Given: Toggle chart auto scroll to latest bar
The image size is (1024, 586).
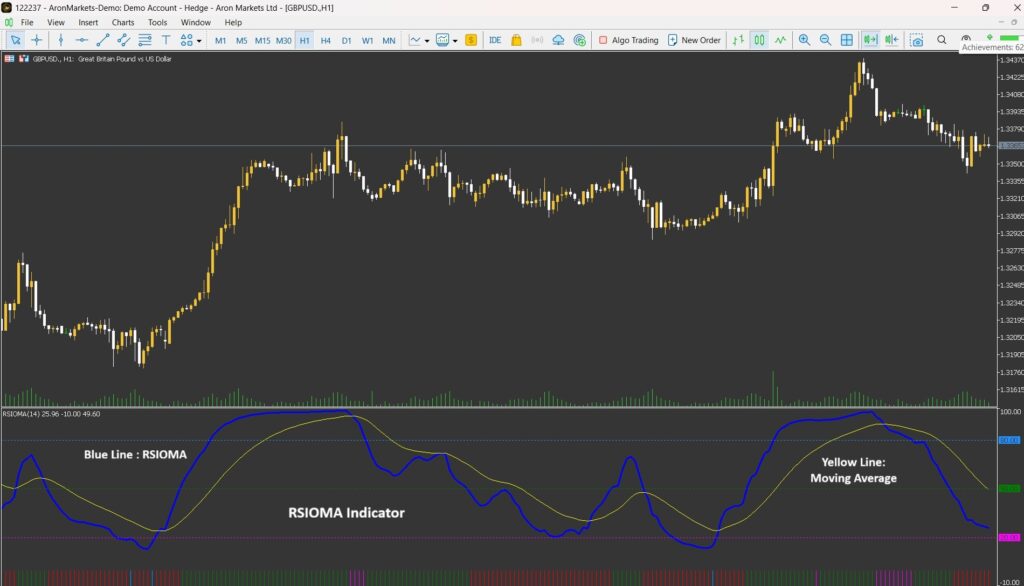Looking at the screenshot, I should tap(869, 40).
